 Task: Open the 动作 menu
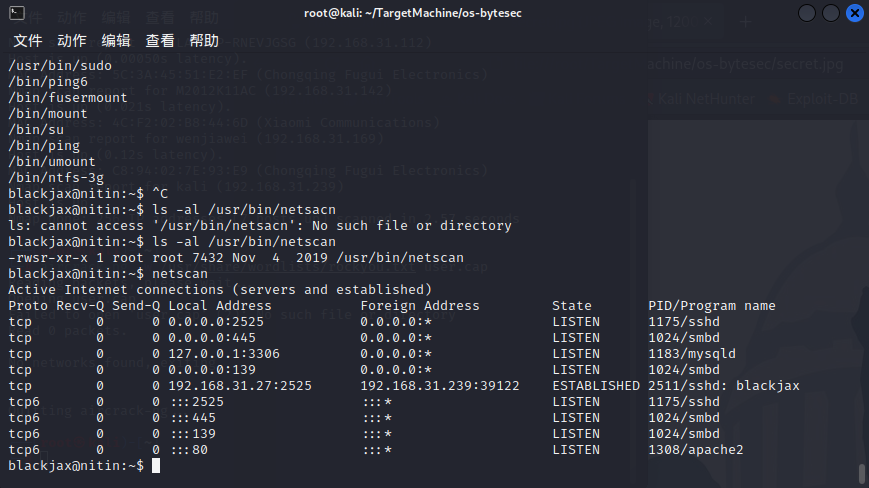coord(72,40)
